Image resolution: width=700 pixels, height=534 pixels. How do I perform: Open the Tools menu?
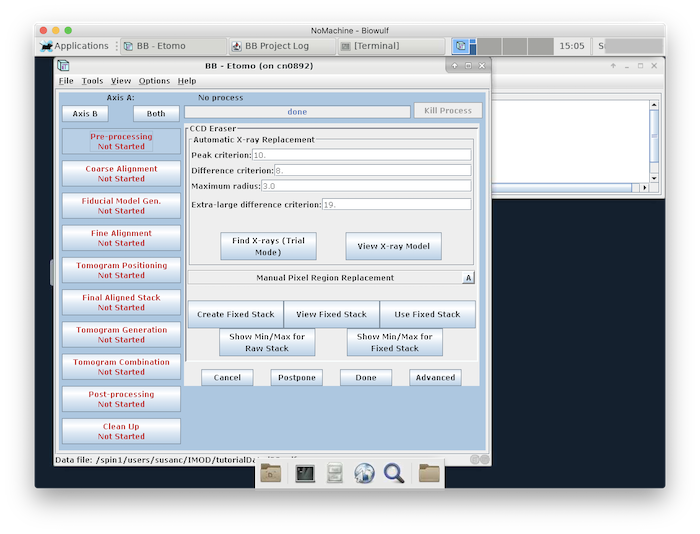92,81
